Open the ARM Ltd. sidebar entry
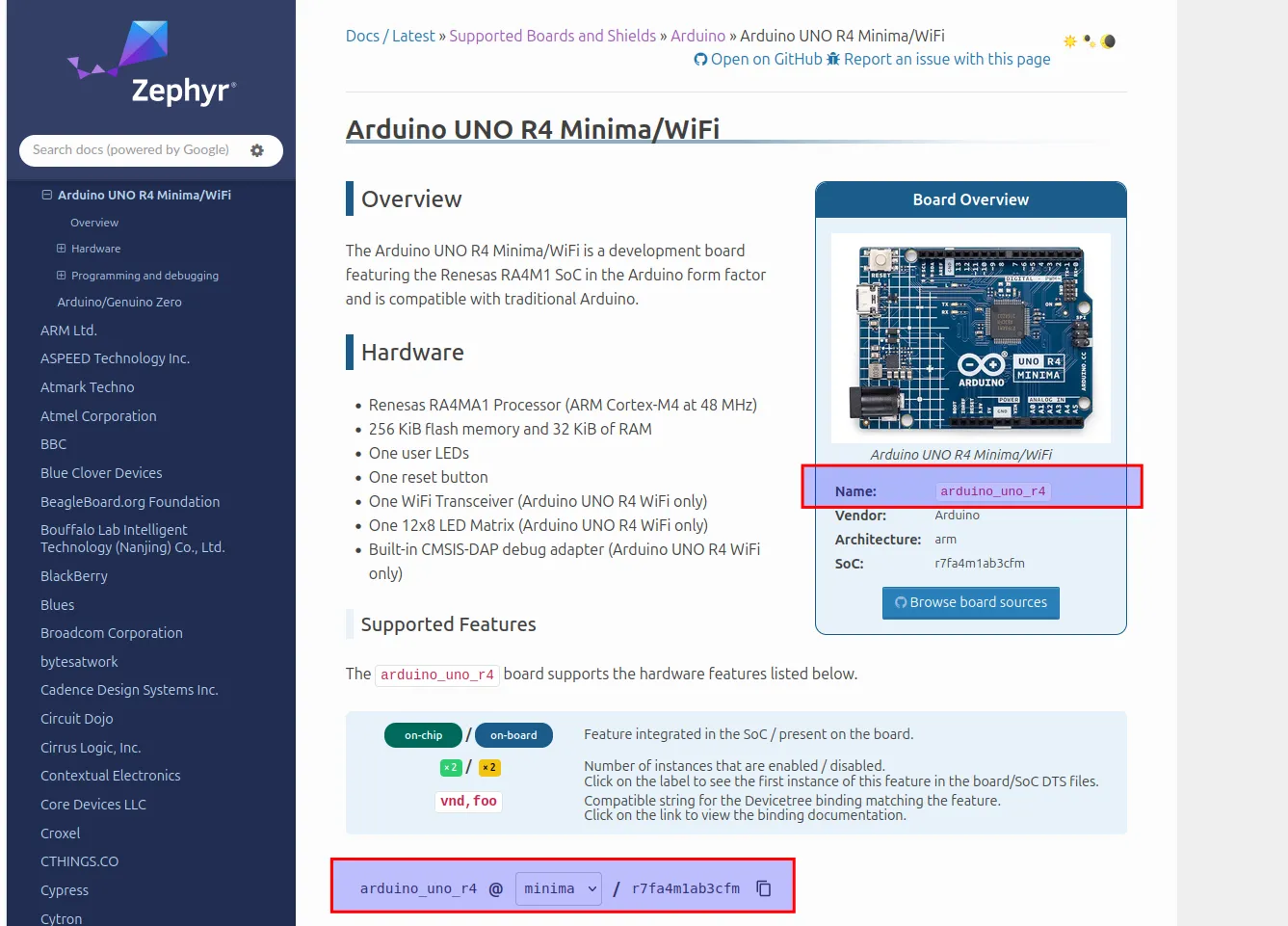The width and height of the screenshot is (1288, 926). click(68, 330)
